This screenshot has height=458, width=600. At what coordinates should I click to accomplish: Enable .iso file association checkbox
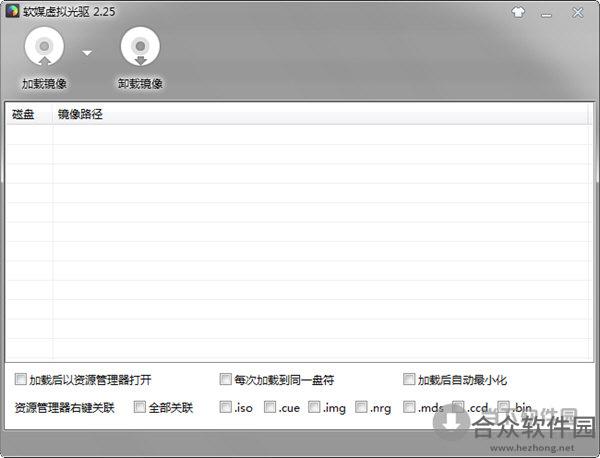click(225, 407)
